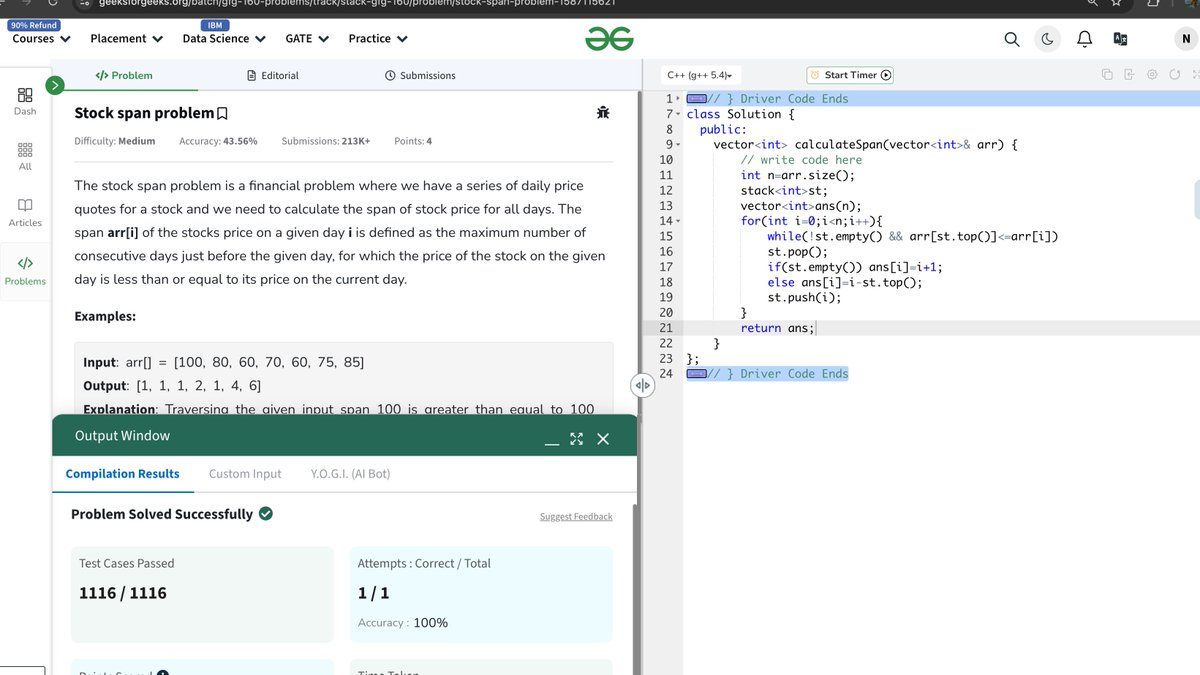This screenshot has width=1200, height=675.
Task: Click the editor import file icon
Action: (x=1129, y=75)
